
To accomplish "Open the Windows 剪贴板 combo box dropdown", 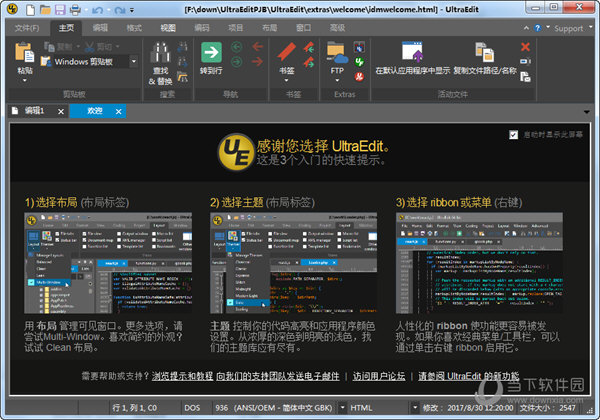I will [134, 61].
